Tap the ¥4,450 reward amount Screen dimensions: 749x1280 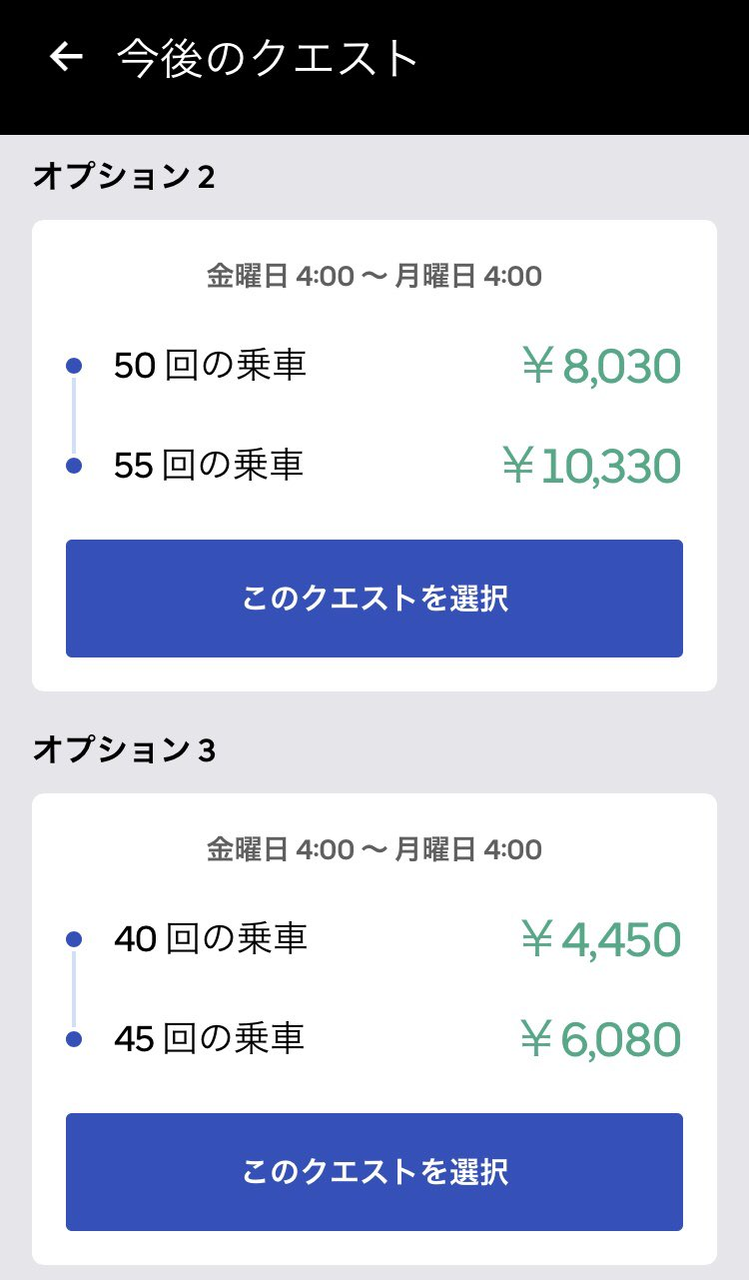click(x=601, y=940)
